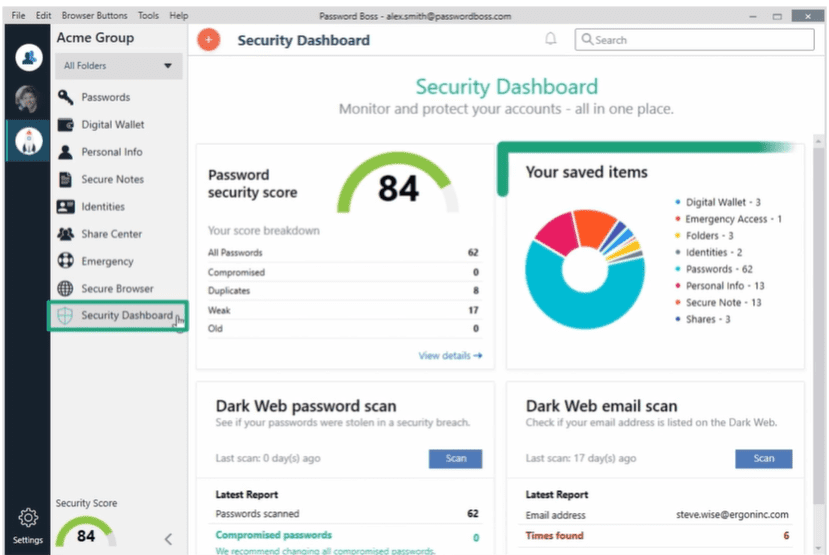Open Personal Info person icon

tap(65, 152)
